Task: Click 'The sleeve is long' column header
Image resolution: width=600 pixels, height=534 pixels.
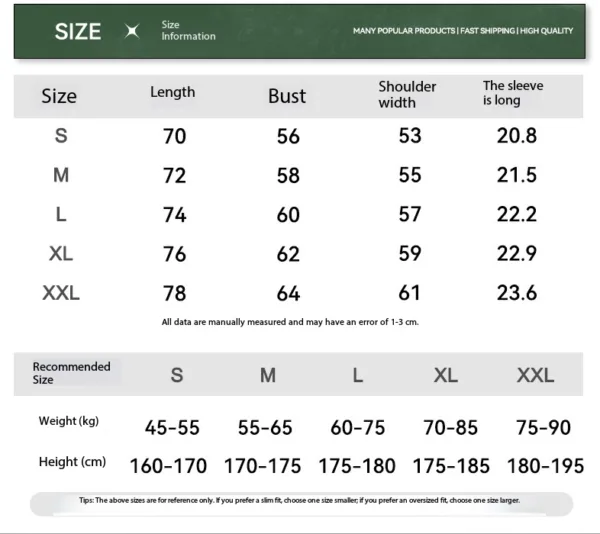Action: [513, 93]
